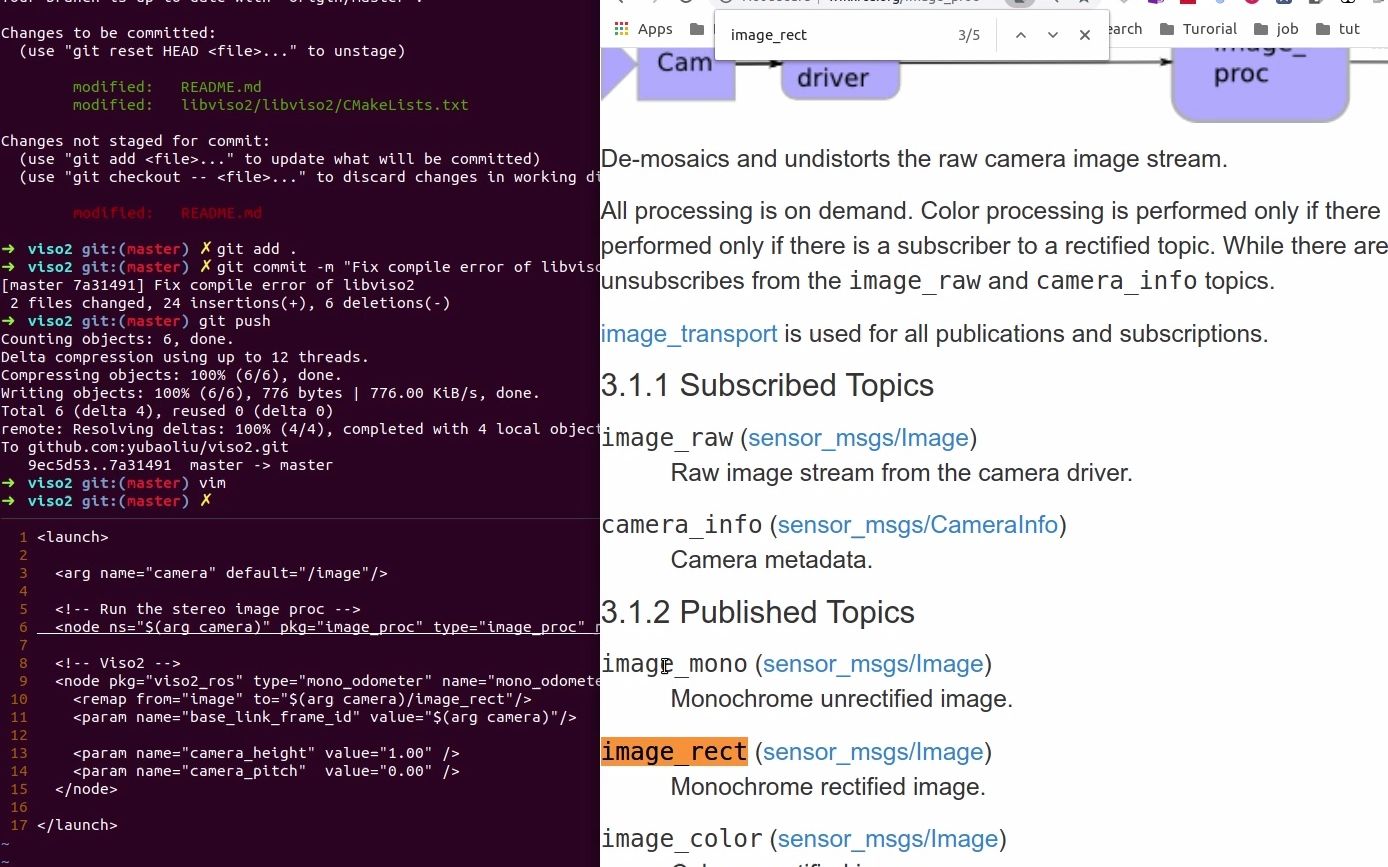Click the <launch> opening tag on line 1
Viewport: 1388px width, 867px height.
[73, 537]
